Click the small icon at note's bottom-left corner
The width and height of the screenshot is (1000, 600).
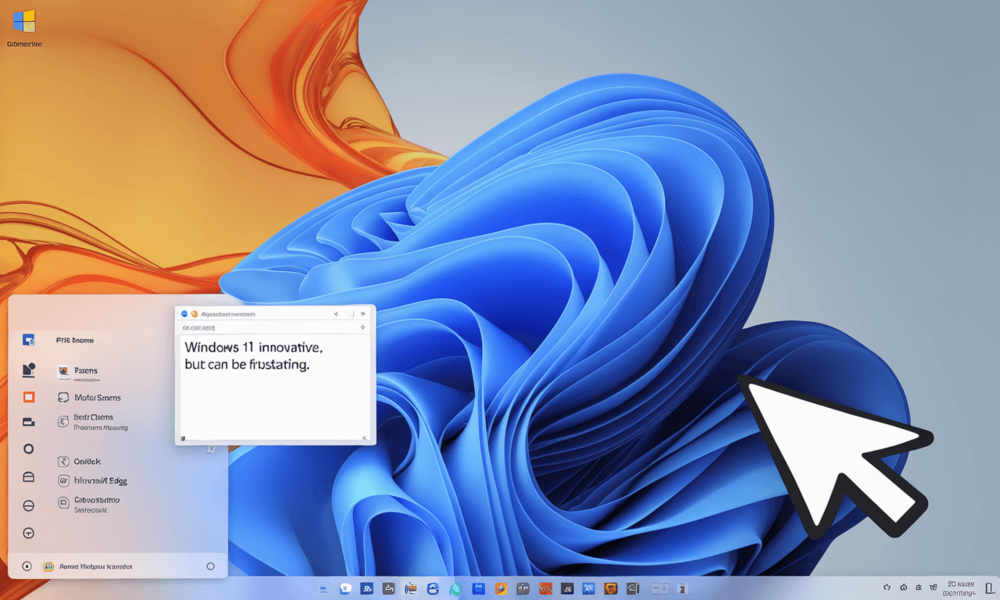tap(184, 438)
